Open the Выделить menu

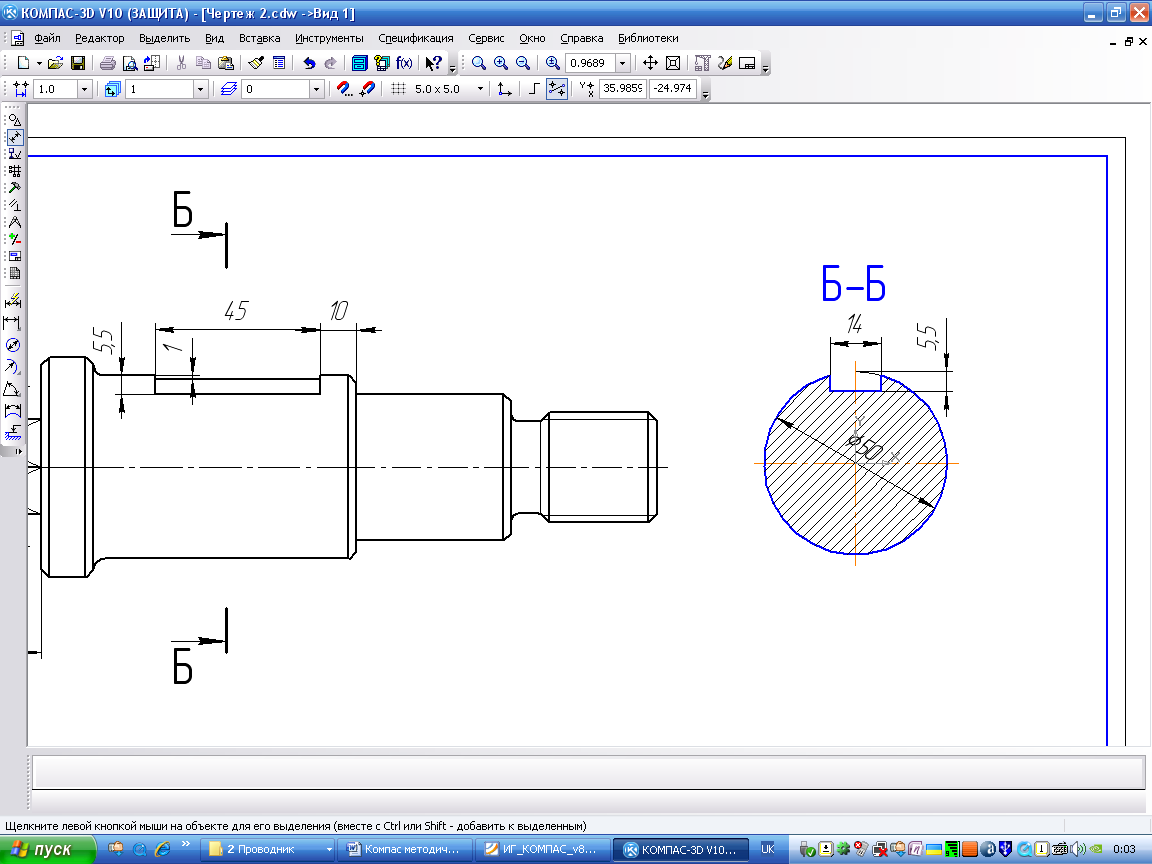pos(165,38)
